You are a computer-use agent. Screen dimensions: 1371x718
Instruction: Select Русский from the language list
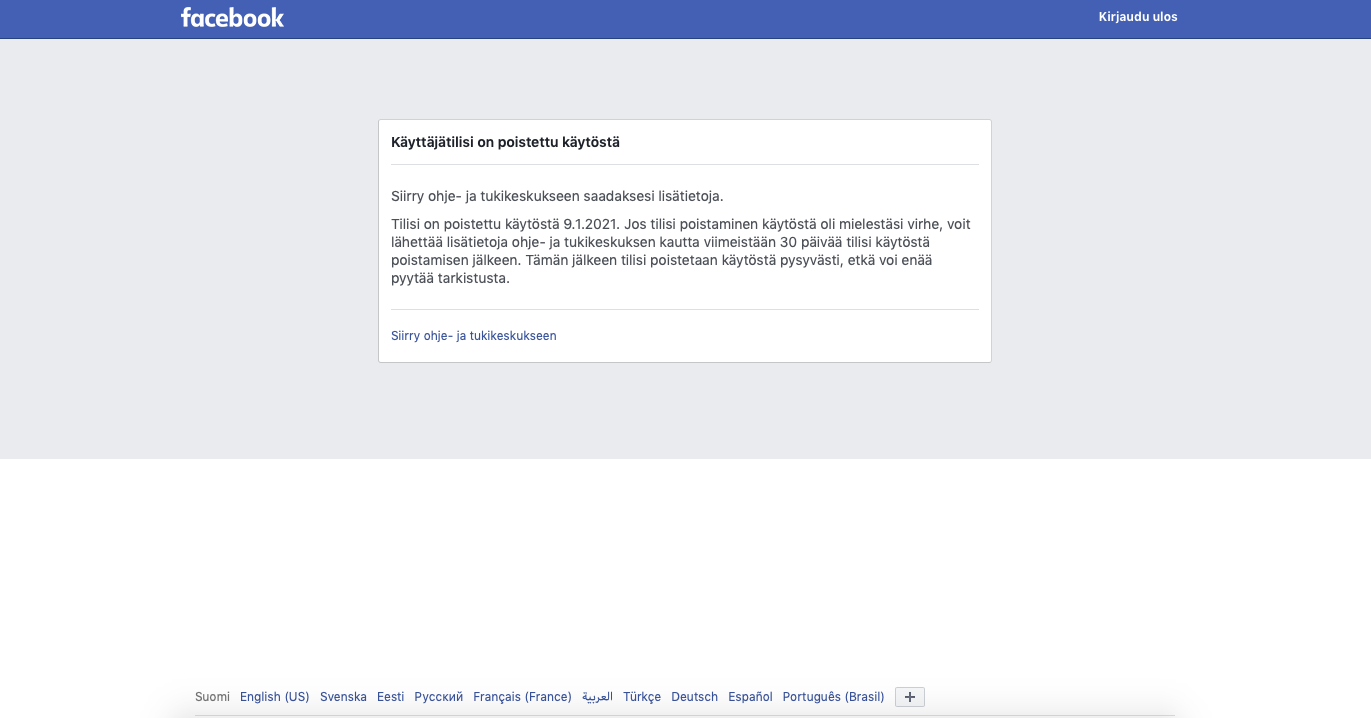(438, 697)
